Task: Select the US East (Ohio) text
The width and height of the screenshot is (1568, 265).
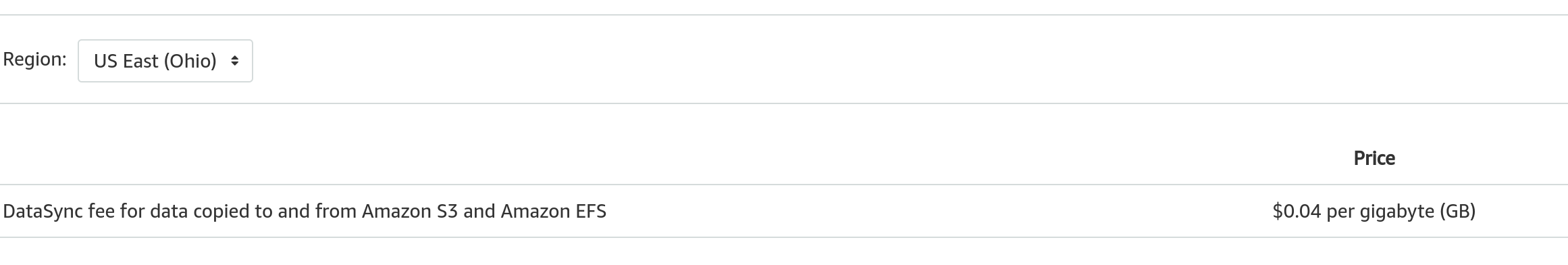Action: click(155, 61)
